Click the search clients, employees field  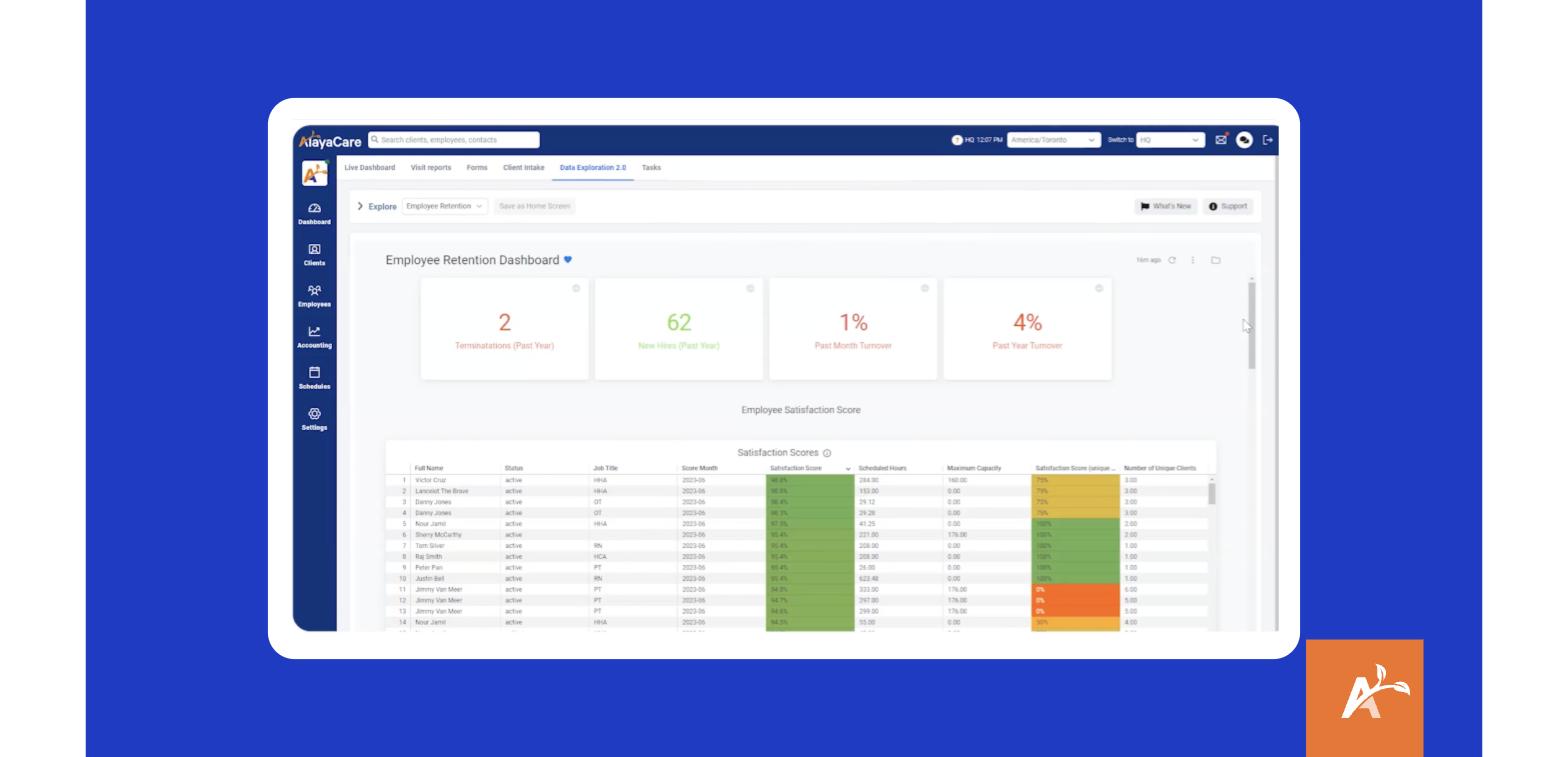point(454,140)
